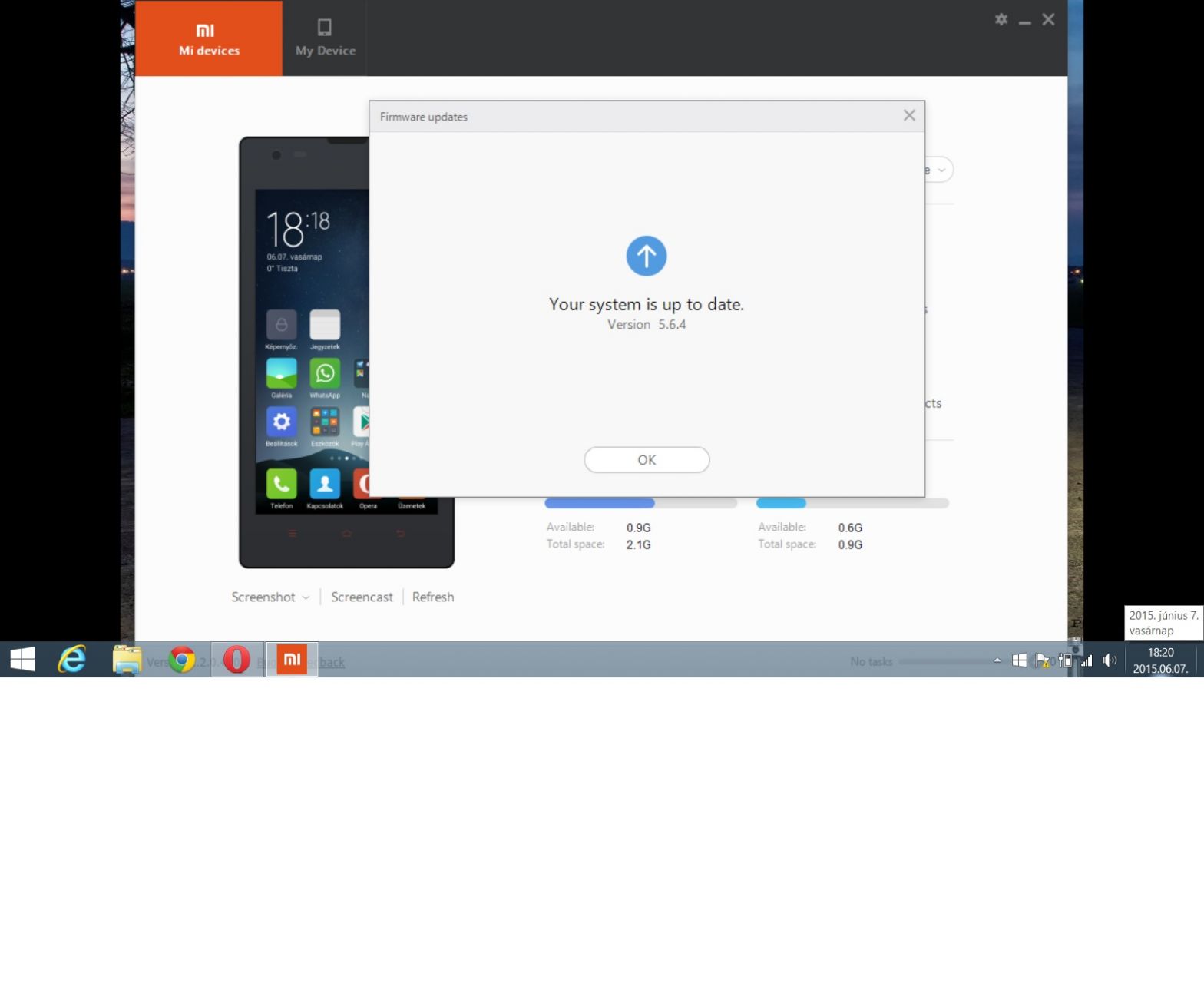Open Google Chrome from the taskbar
The width and height of the screenshot is (1204, 983).
pos(182,659)
